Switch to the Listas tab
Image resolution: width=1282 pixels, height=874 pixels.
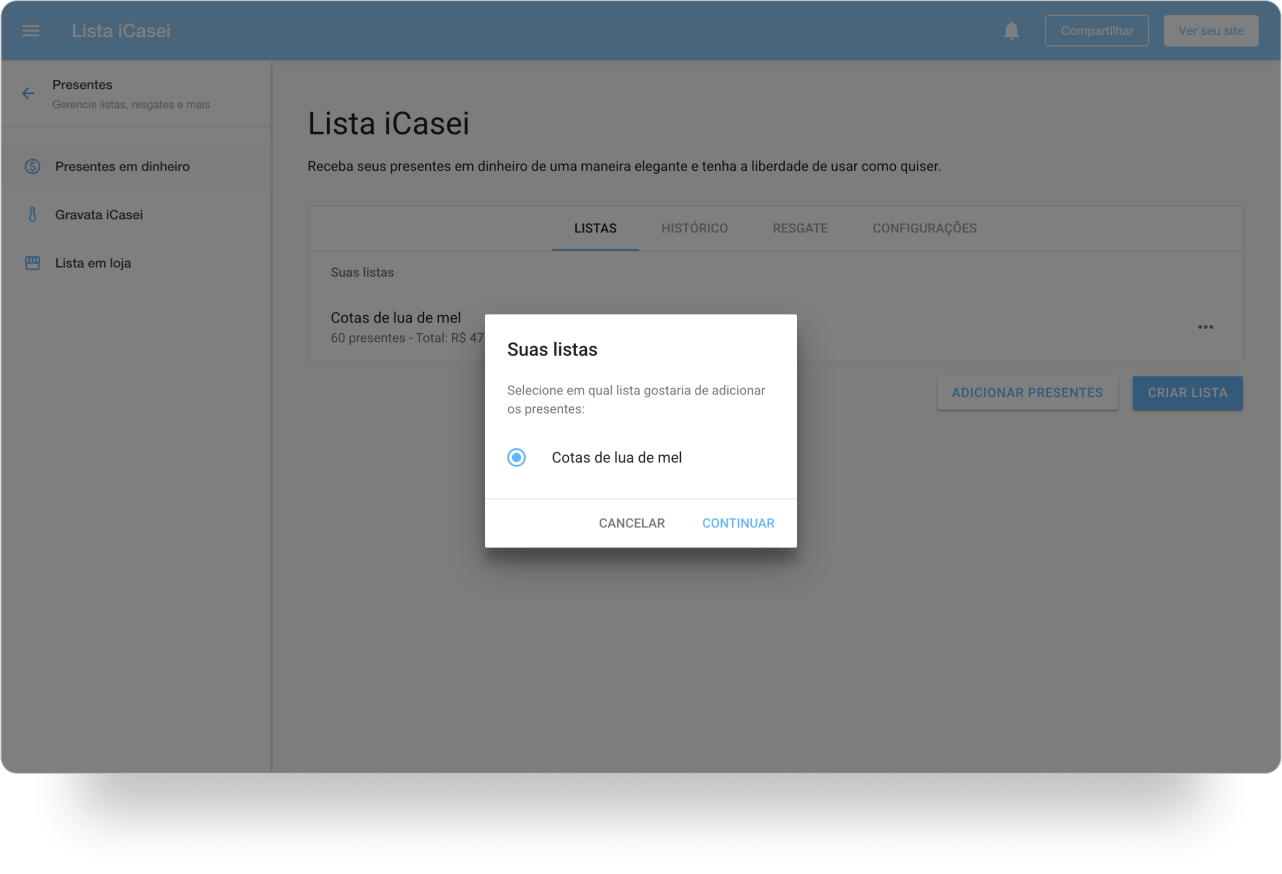point(595,229)
